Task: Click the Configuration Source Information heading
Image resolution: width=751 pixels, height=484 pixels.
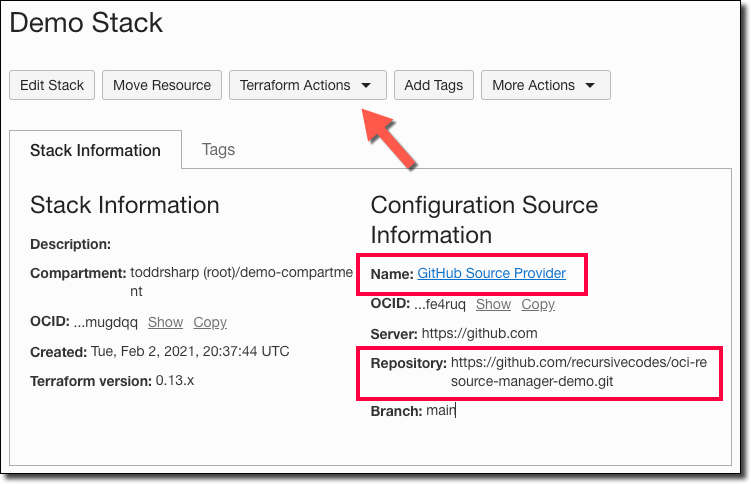Action: tap(484, 220)
